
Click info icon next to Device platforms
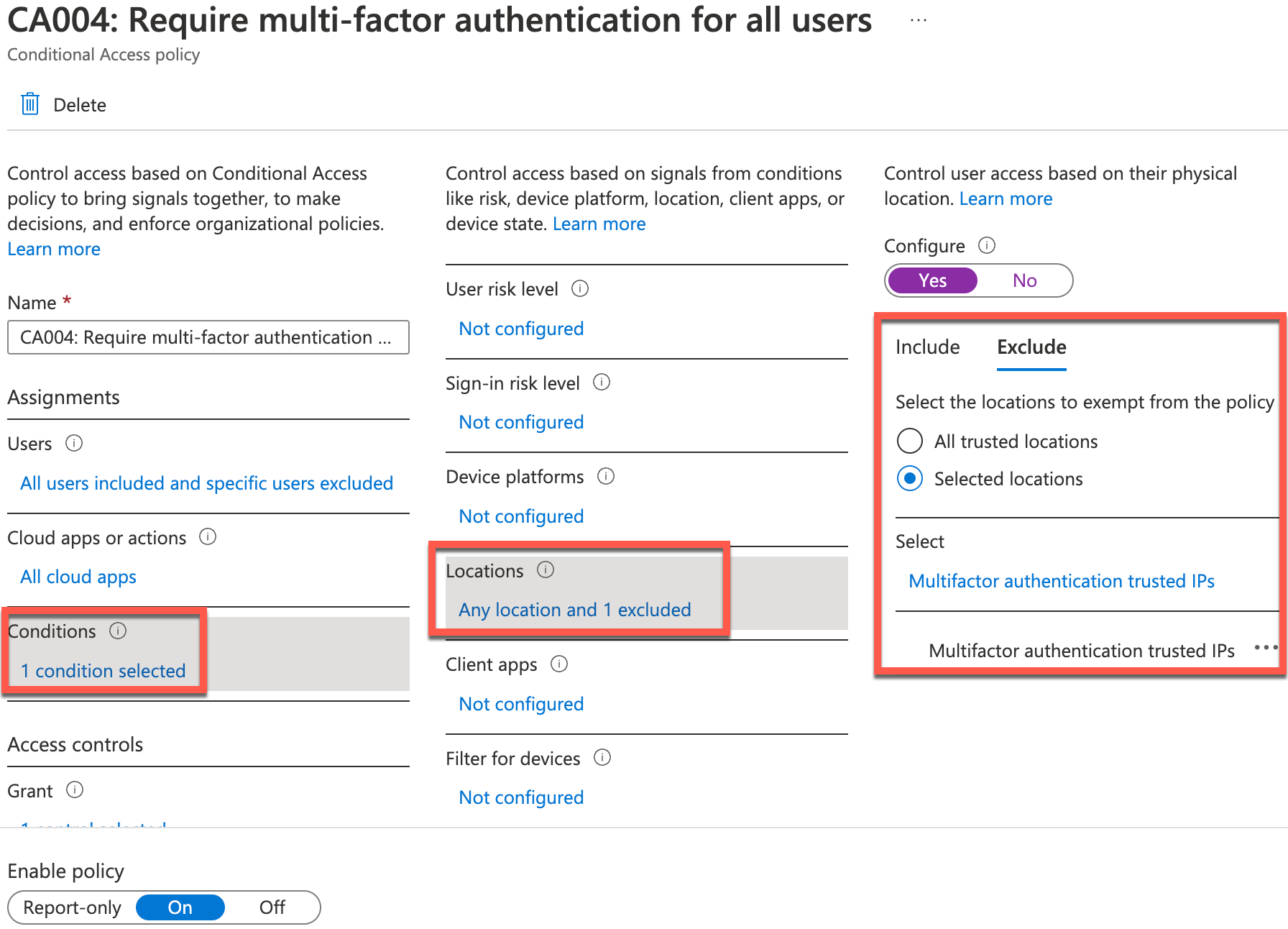tap(606, 476)
